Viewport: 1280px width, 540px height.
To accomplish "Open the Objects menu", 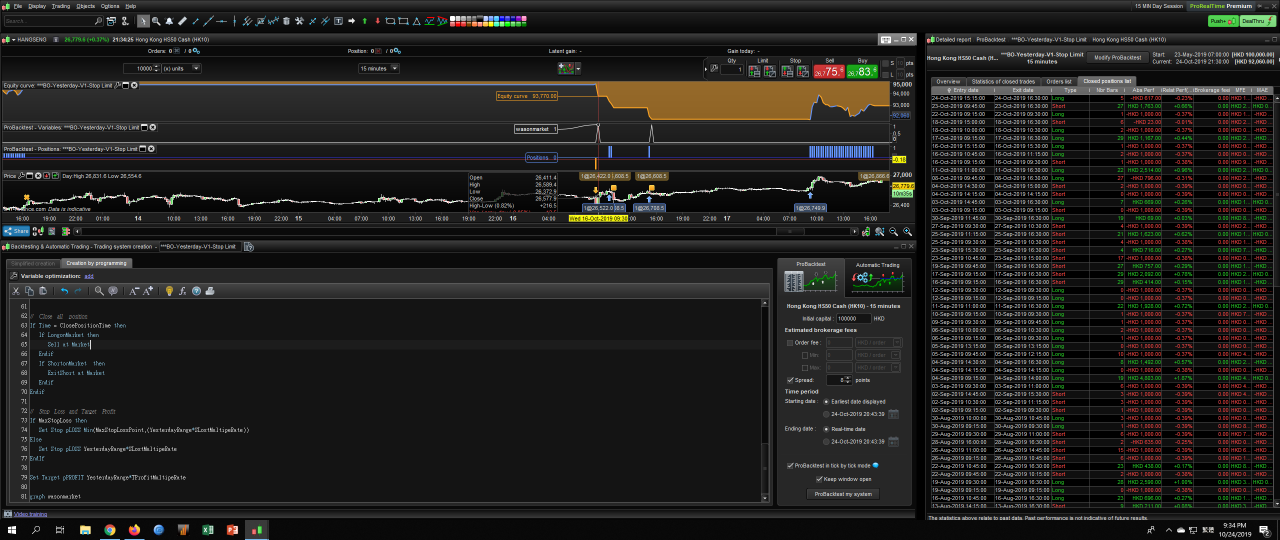I will (x=86, y=5).
